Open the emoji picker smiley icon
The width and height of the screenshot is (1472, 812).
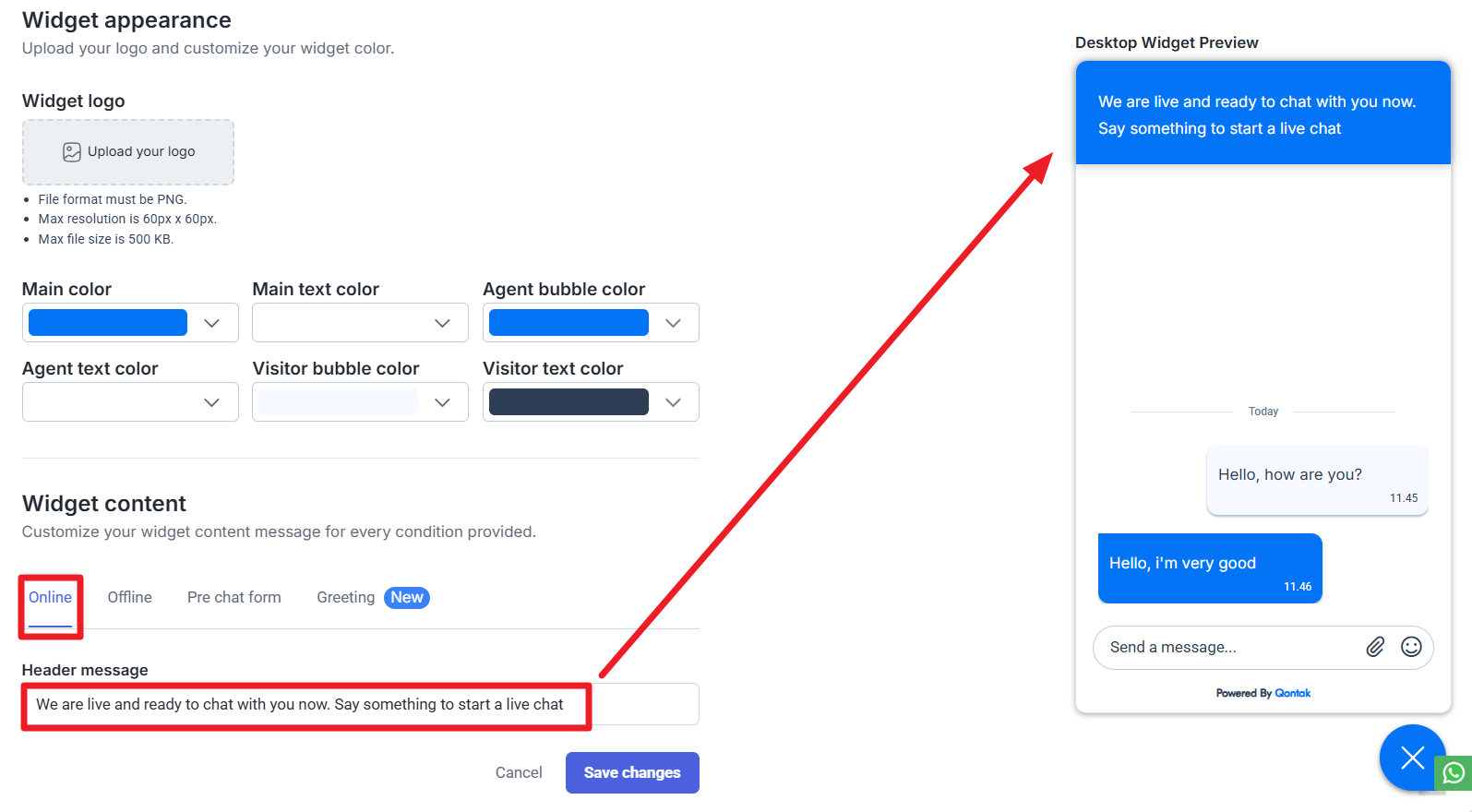point(1411,647)
